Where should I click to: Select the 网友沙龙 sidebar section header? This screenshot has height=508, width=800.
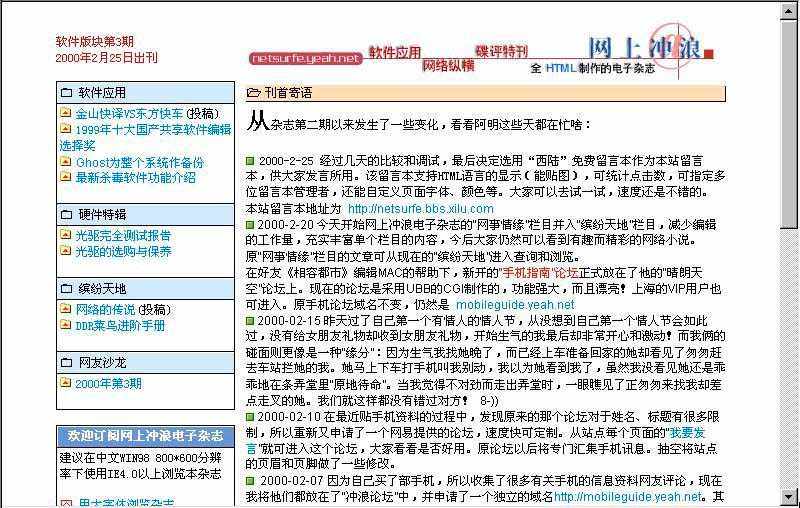coord(145,363)
